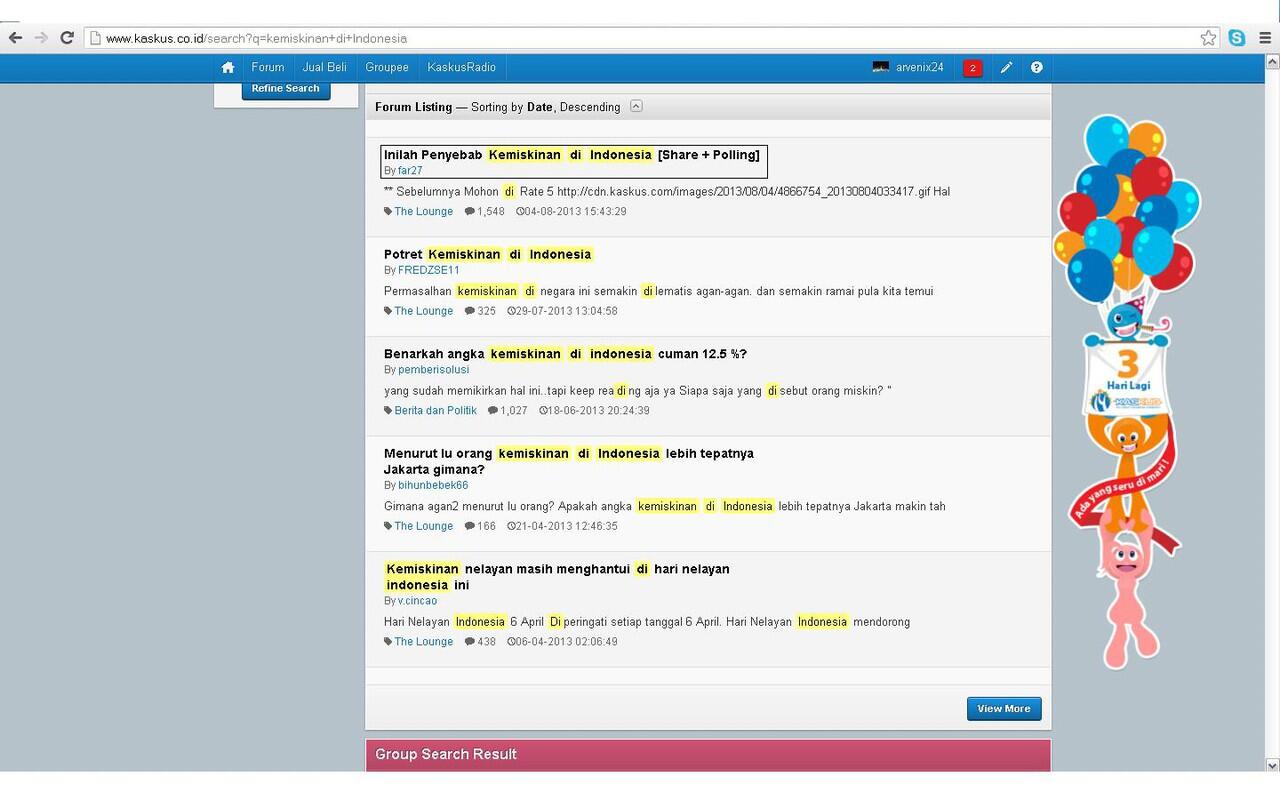Click the pencil create-post icon
Image resolution: width=1280 pixels, height=800 pixels.
[x=1006, y=67]
